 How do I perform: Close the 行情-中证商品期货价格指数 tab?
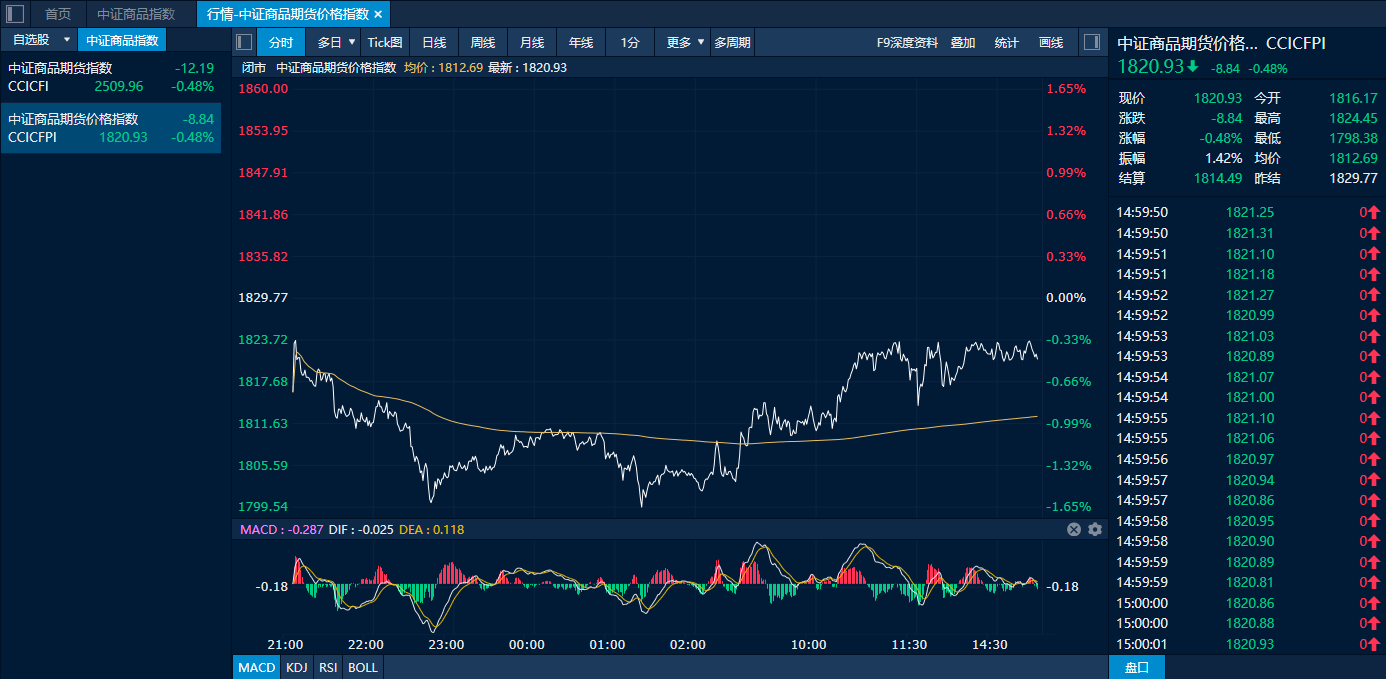point(378,14)
